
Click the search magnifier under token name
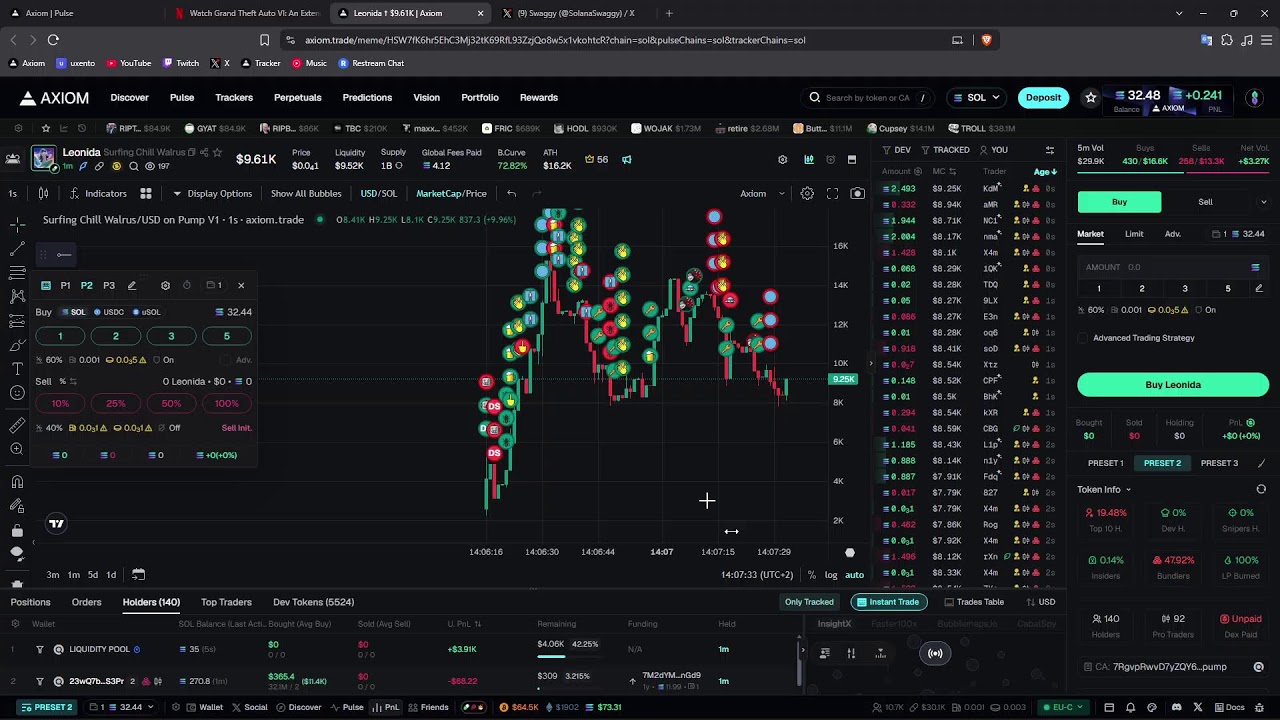pyautogui.click(x=133, y=166)
